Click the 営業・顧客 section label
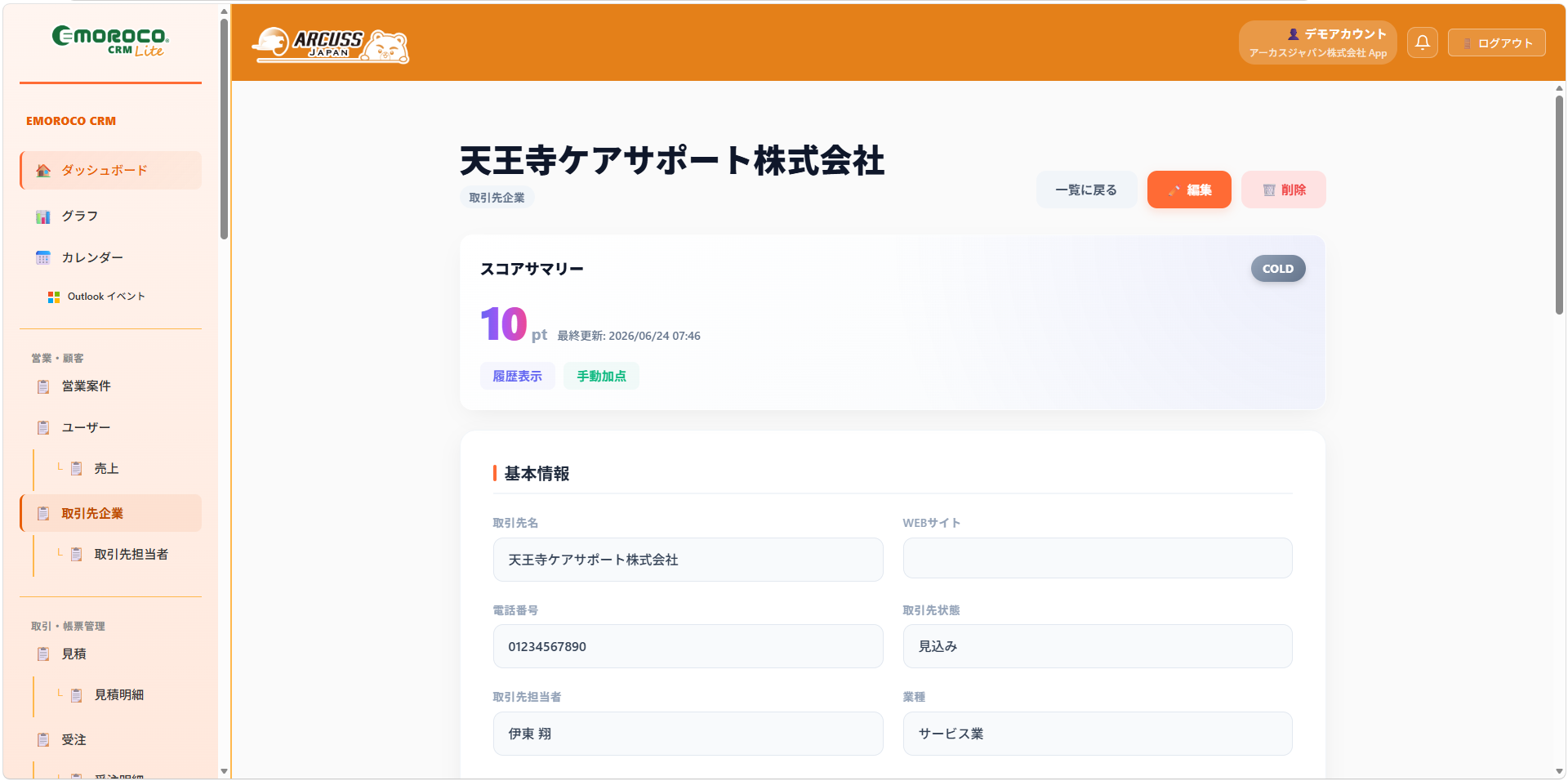The image size is (1568, 781). coord(57,358)
